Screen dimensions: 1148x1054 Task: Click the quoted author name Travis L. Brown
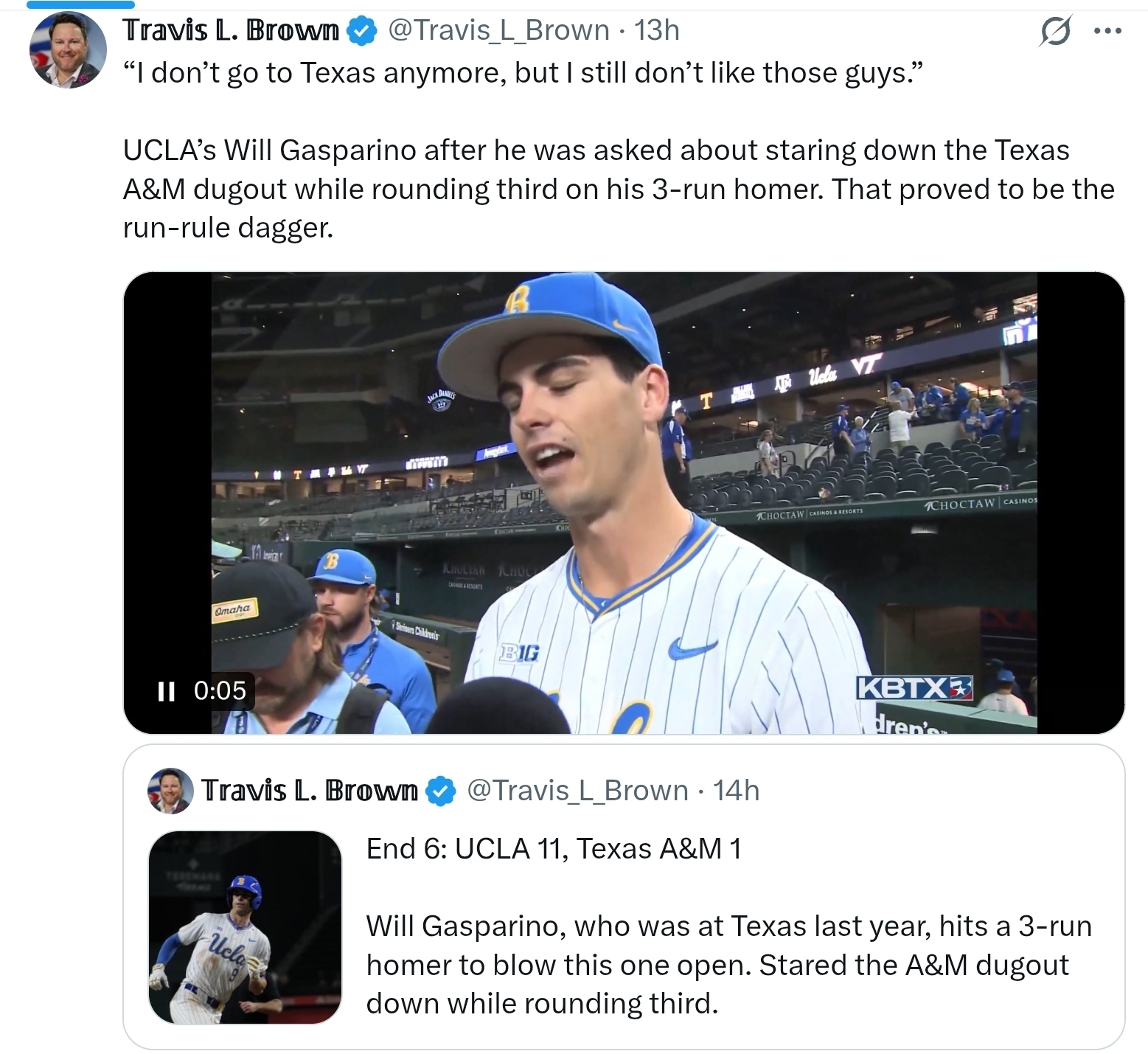(310, 791)
